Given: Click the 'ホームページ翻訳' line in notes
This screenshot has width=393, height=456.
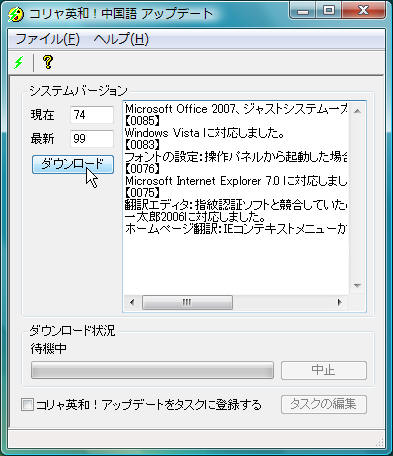Looking at the screenshot, I should [x=236, y=229].
